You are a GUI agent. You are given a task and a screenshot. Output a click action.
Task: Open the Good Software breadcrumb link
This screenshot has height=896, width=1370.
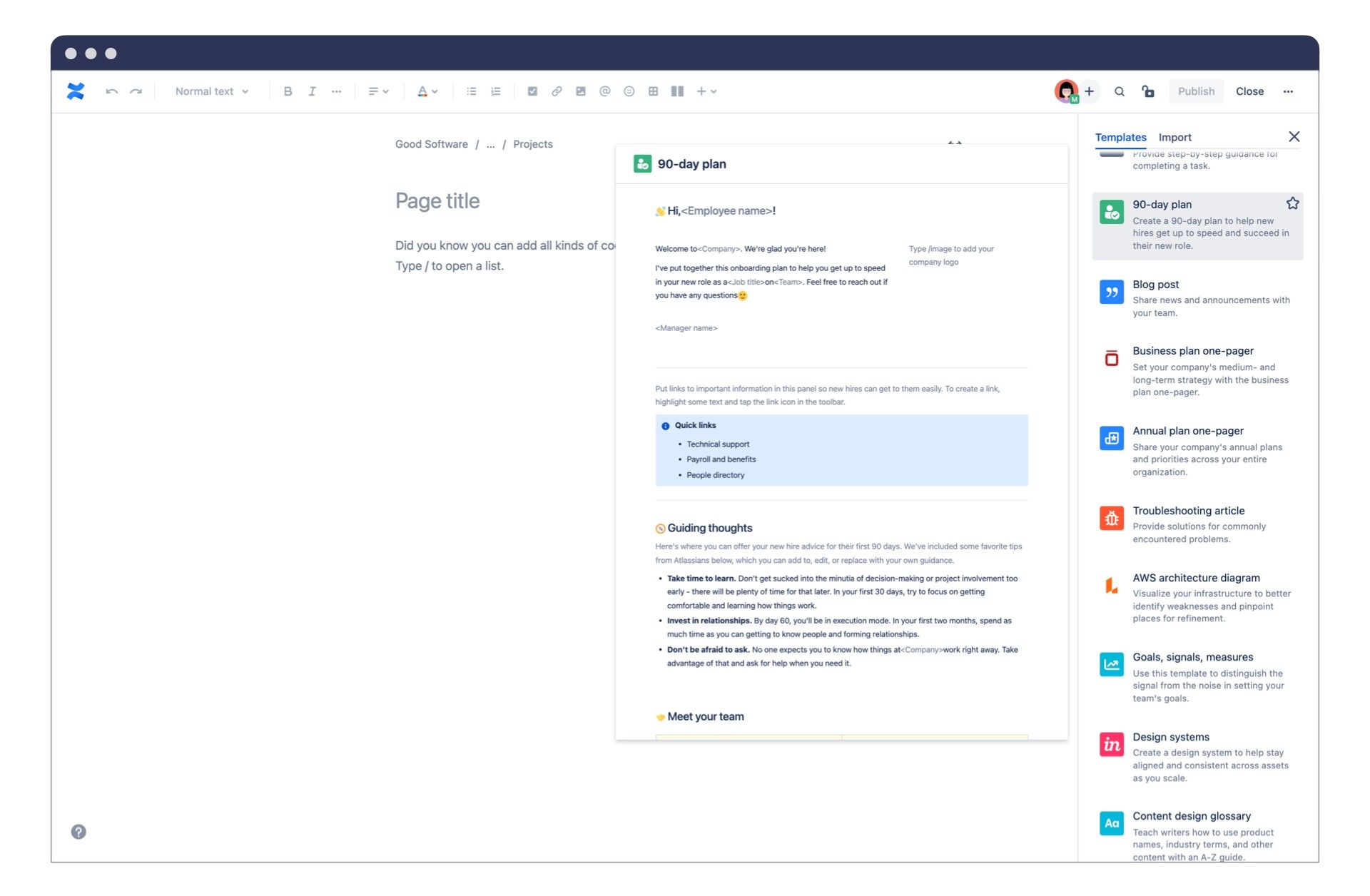(x=432, y=144)
